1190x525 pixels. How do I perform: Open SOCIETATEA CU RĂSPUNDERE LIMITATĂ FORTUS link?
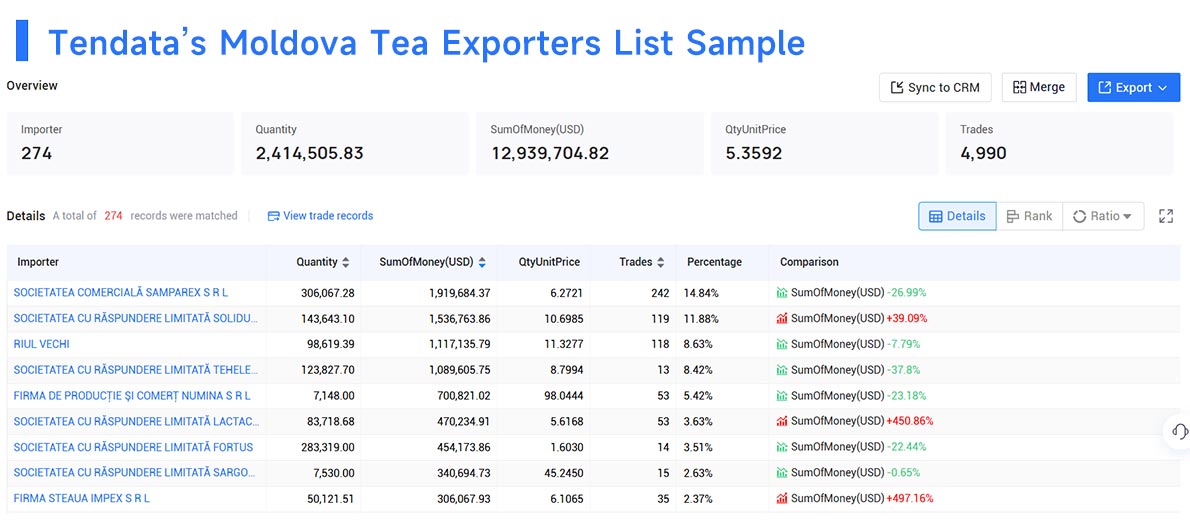pos(133,447)
